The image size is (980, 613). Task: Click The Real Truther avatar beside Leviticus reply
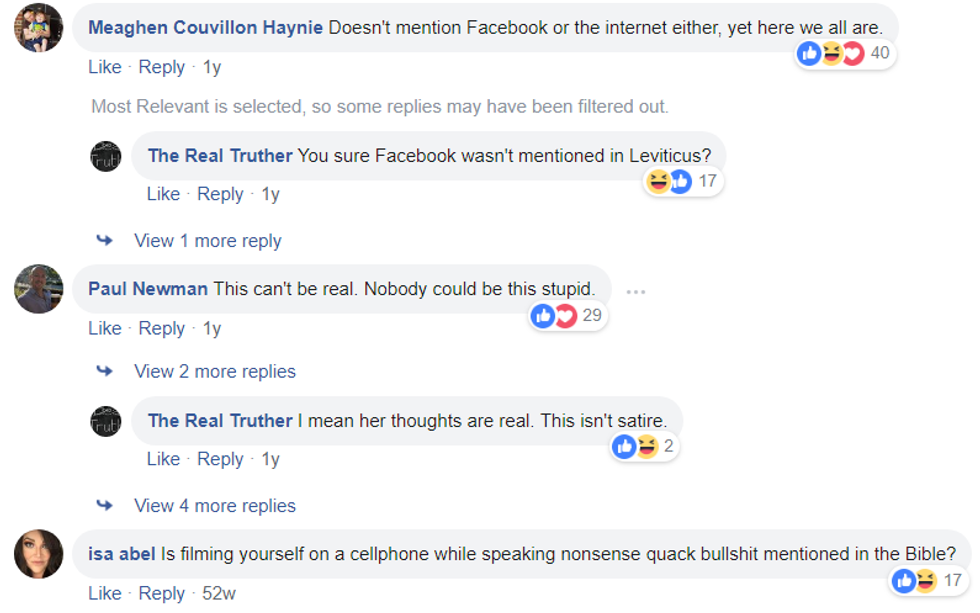click(106, 156)
